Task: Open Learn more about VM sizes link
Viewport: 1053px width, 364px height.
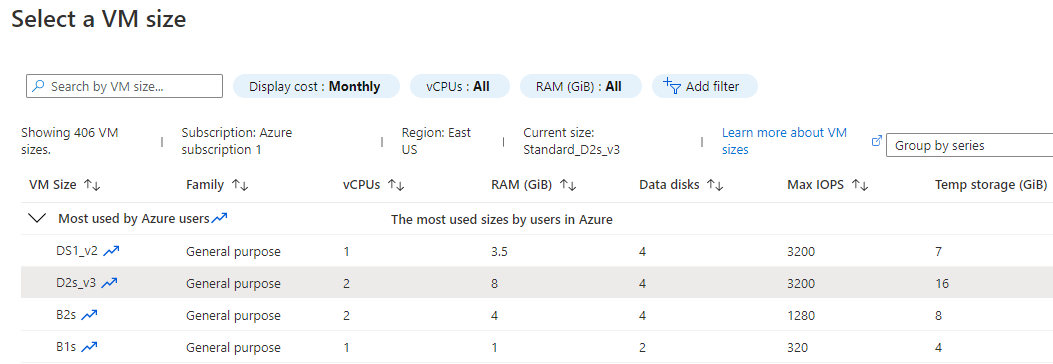Action: pyautogui.click(x=784, y=141)
